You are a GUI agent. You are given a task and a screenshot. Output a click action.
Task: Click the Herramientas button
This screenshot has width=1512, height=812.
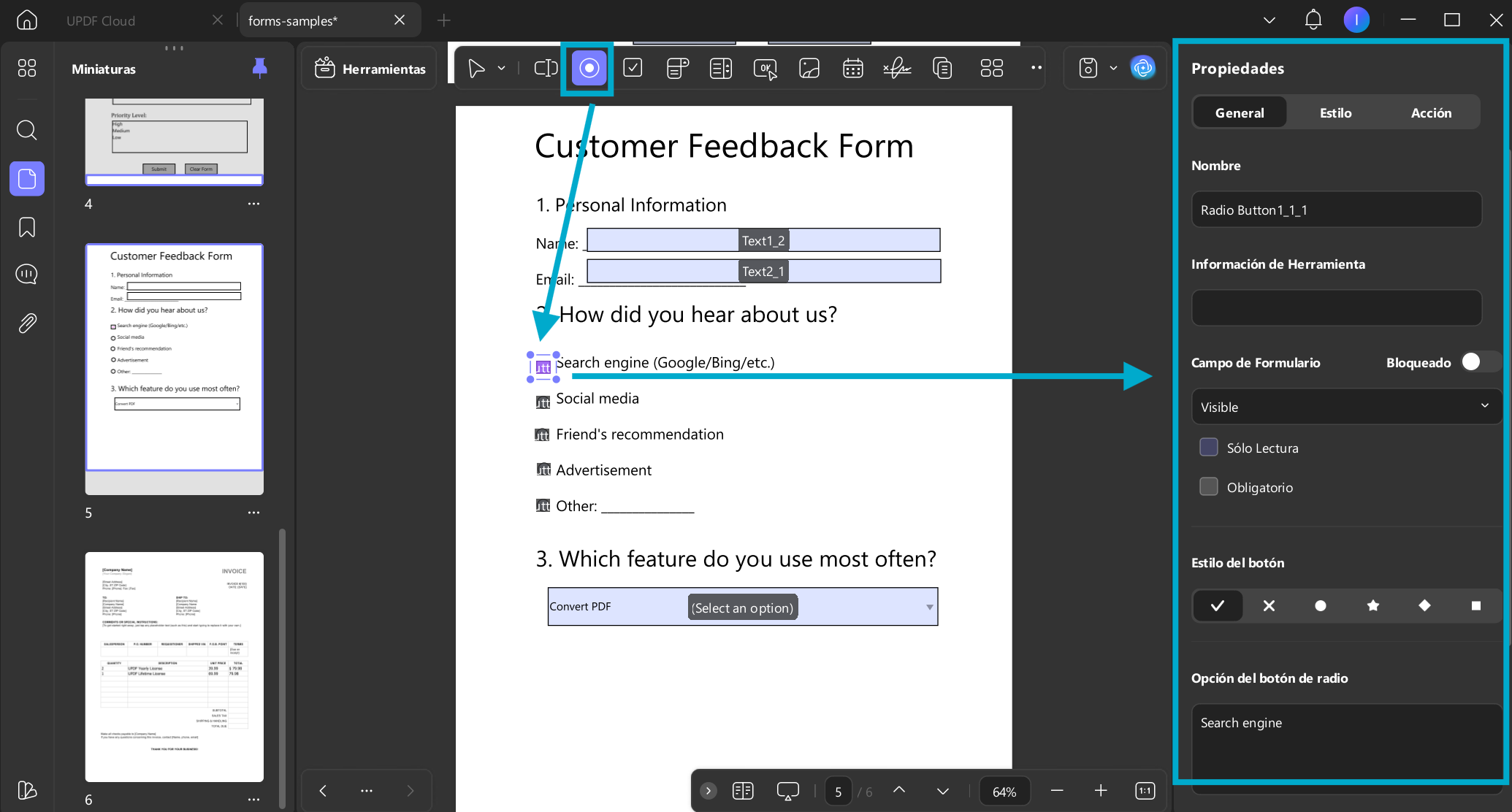370,69
